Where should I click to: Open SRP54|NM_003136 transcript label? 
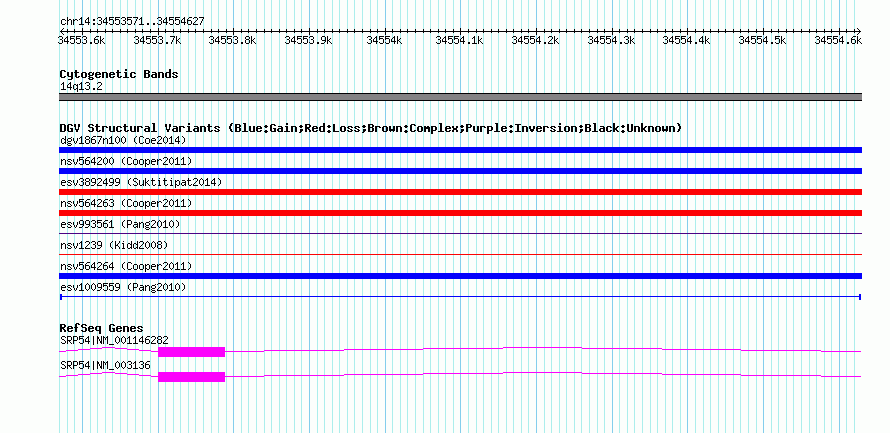pos(105,365)
